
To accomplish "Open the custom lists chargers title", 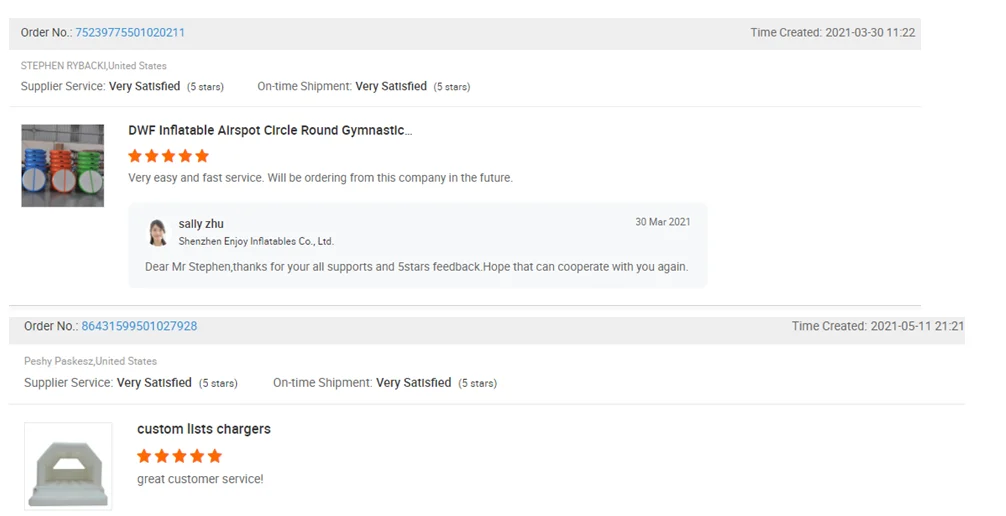I will tap(204, 429).
